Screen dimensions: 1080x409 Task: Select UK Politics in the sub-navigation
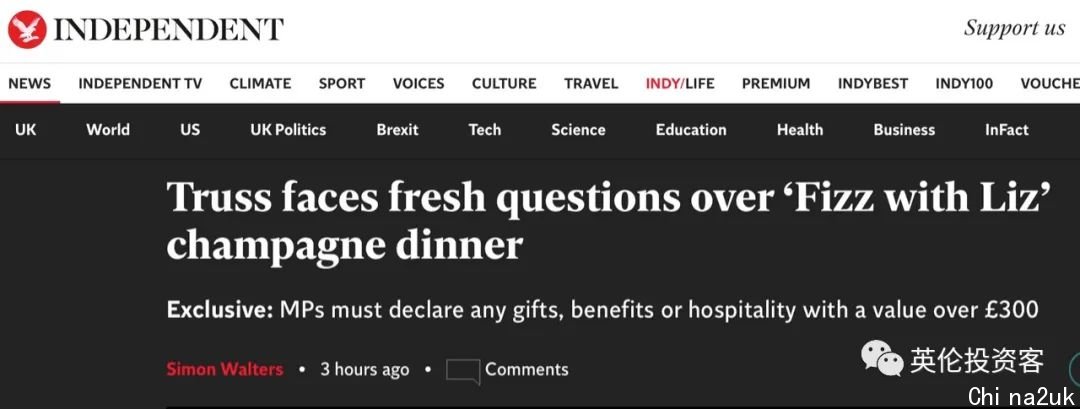pos(288,129)
